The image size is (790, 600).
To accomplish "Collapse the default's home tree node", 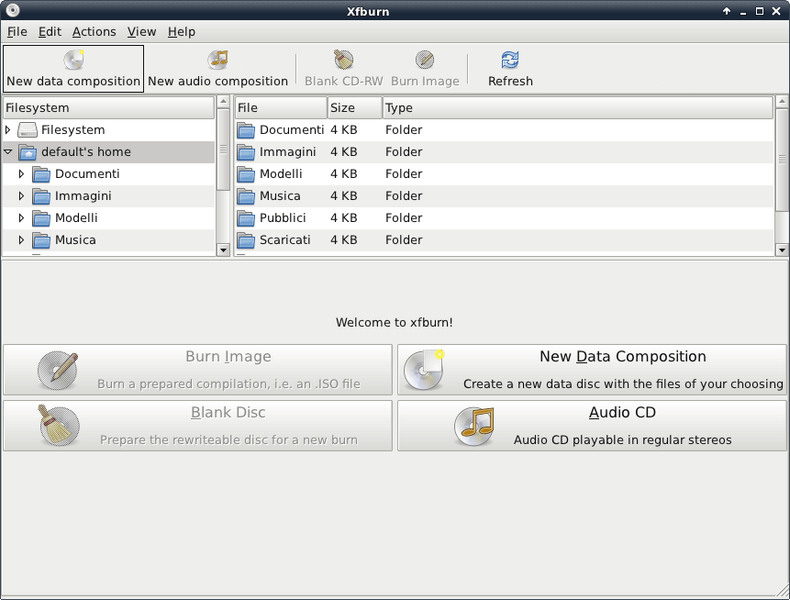I will [8, 152].
